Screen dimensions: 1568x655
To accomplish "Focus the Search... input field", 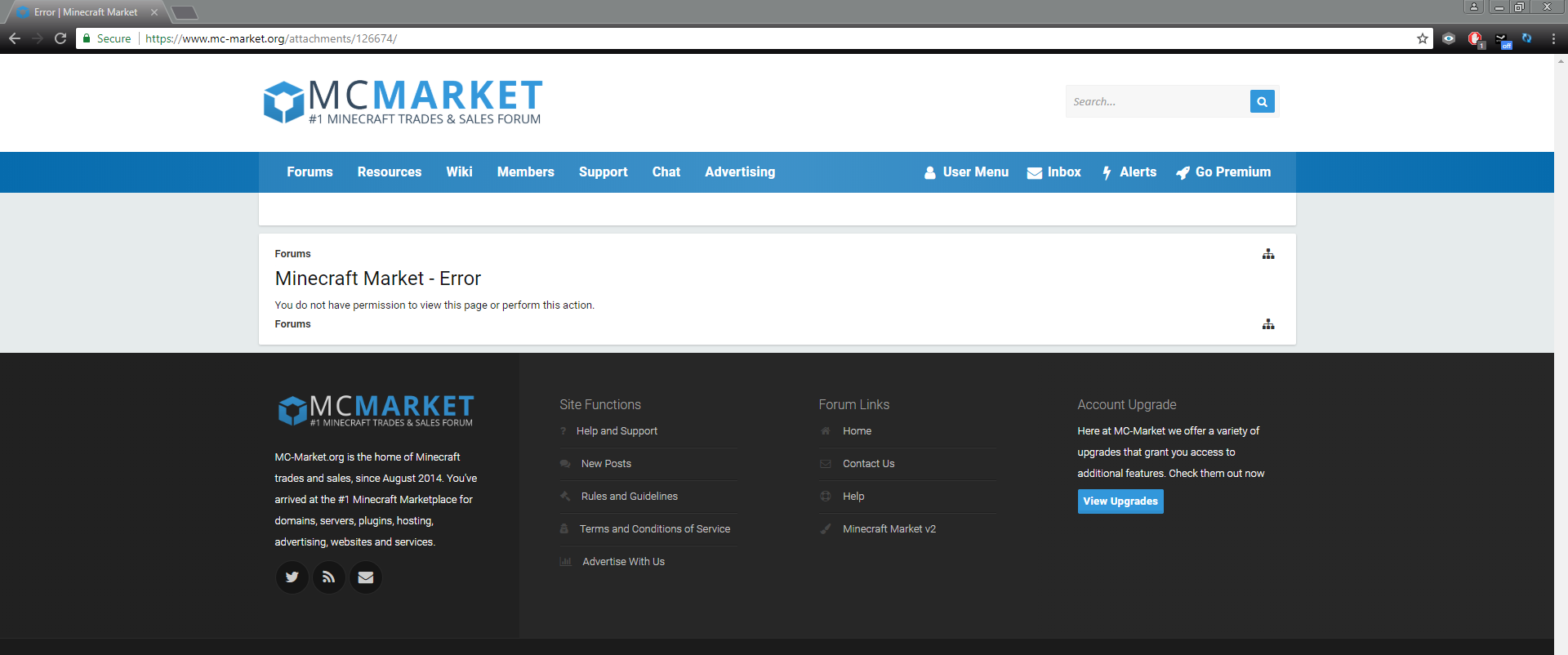I will 1157,101.
